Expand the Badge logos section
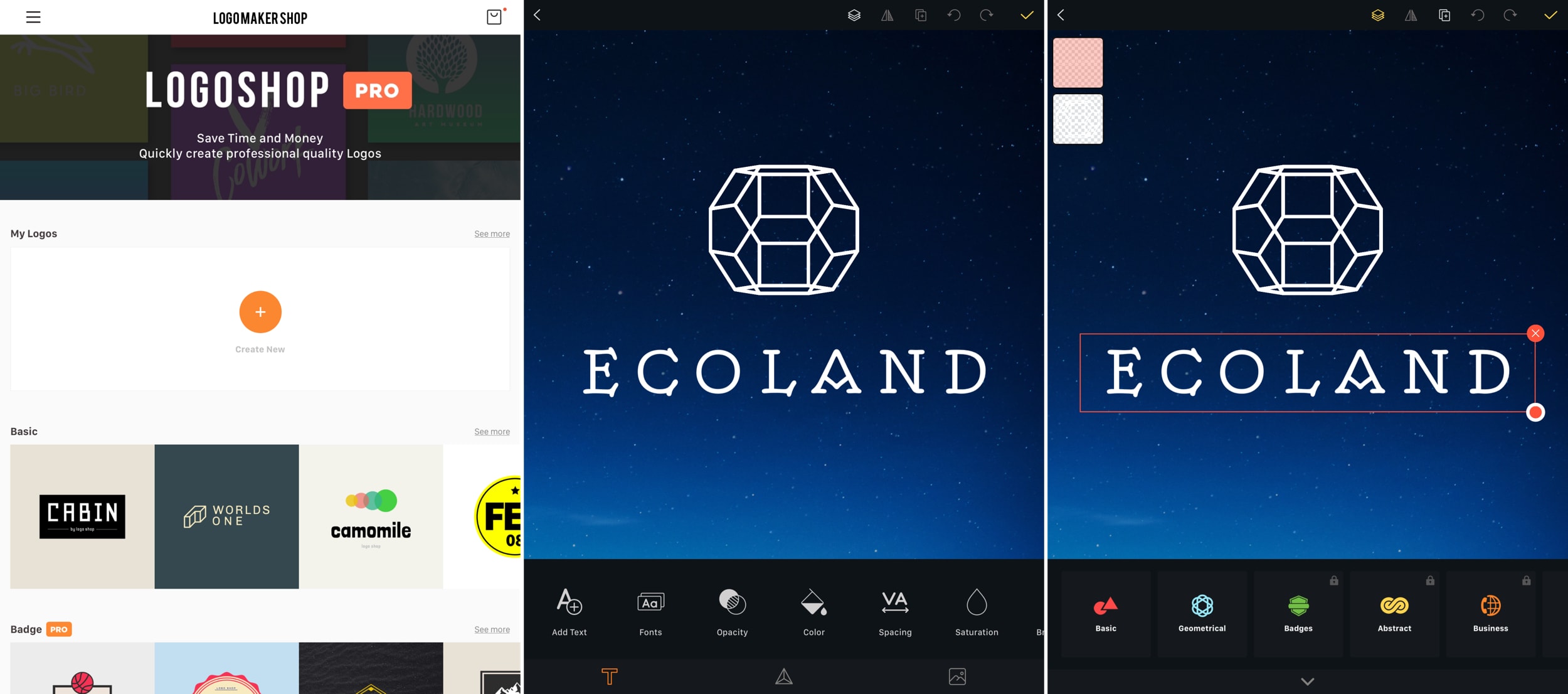The image size is (1568, 694). coord(491,629)
